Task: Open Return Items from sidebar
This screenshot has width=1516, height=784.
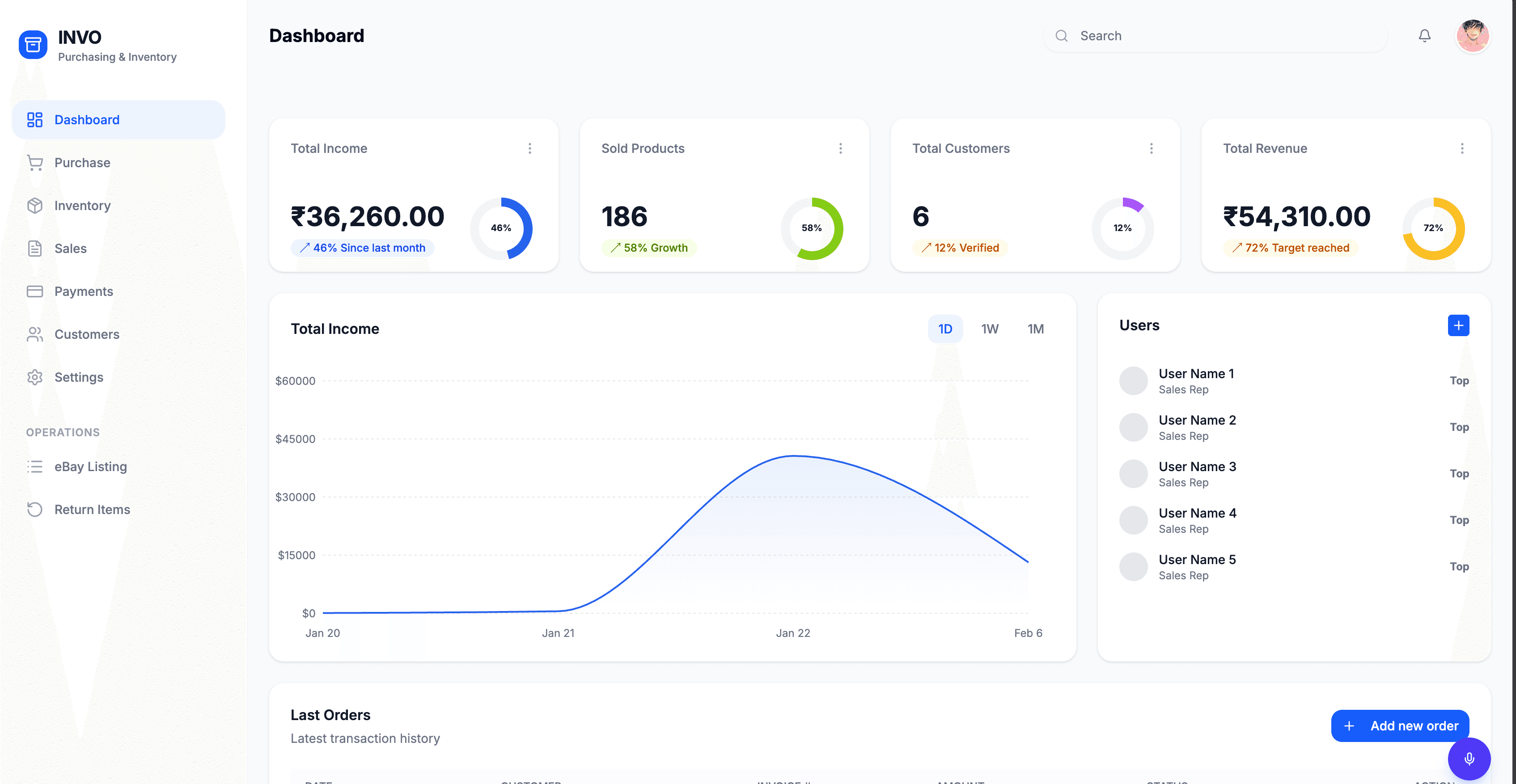Action: (x=92, y=510)
